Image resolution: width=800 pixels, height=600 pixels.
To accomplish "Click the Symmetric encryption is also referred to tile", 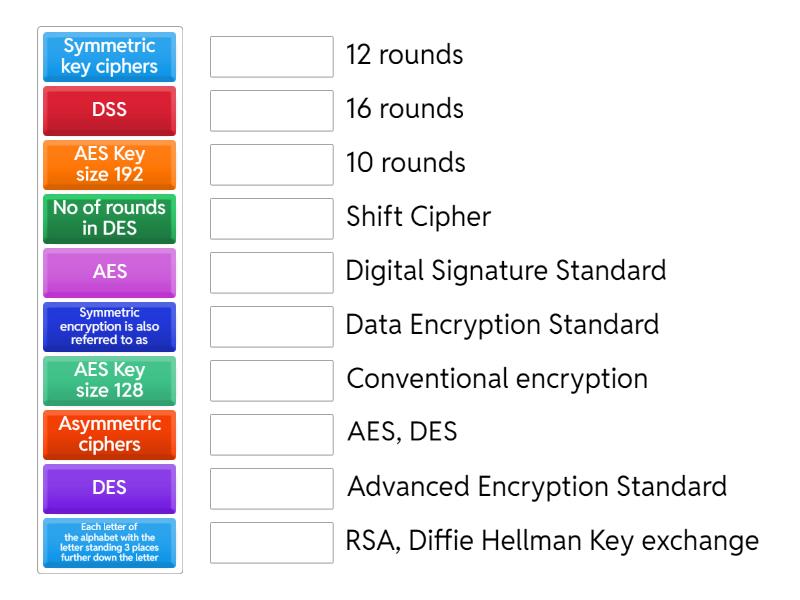I will (108, 325).
